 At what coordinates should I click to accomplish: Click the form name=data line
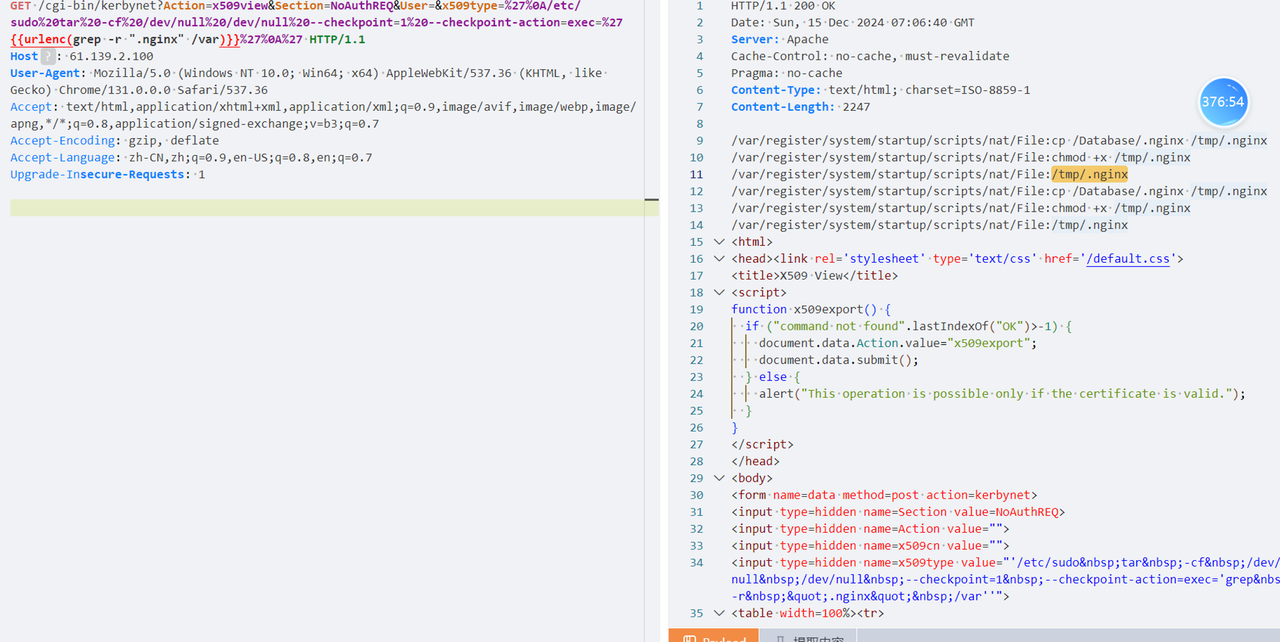click(884, 495)
